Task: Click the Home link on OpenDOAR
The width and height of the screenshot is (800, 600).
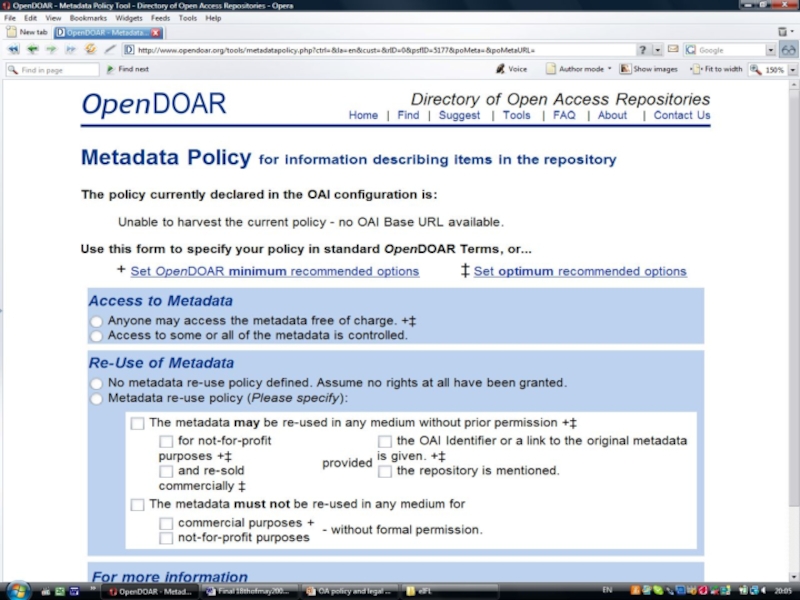Action: point(363,115)
